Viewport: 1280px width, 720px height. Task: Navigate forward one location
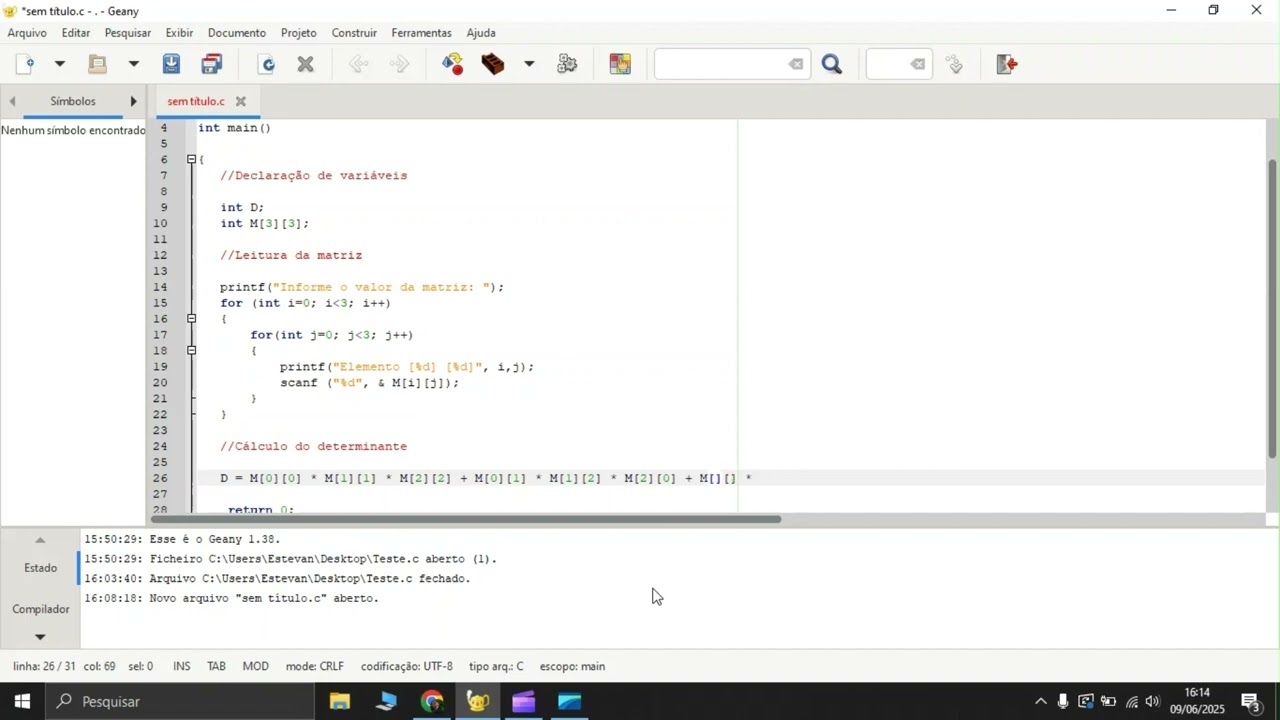click(399, 64)
